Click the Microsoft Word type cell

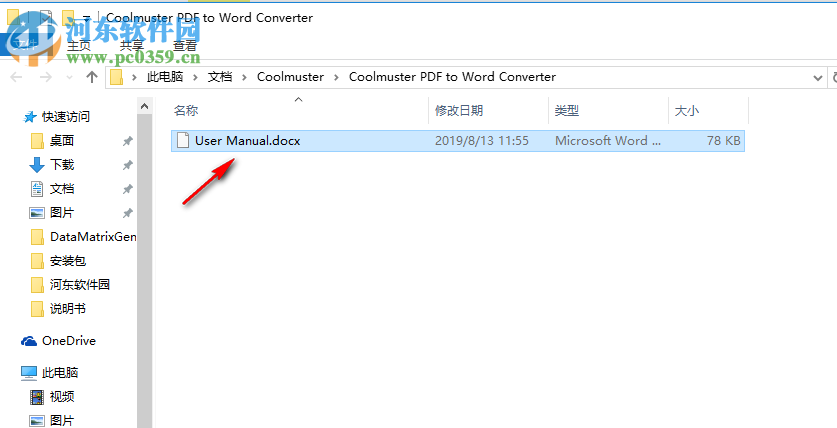(x=608, y=141)
